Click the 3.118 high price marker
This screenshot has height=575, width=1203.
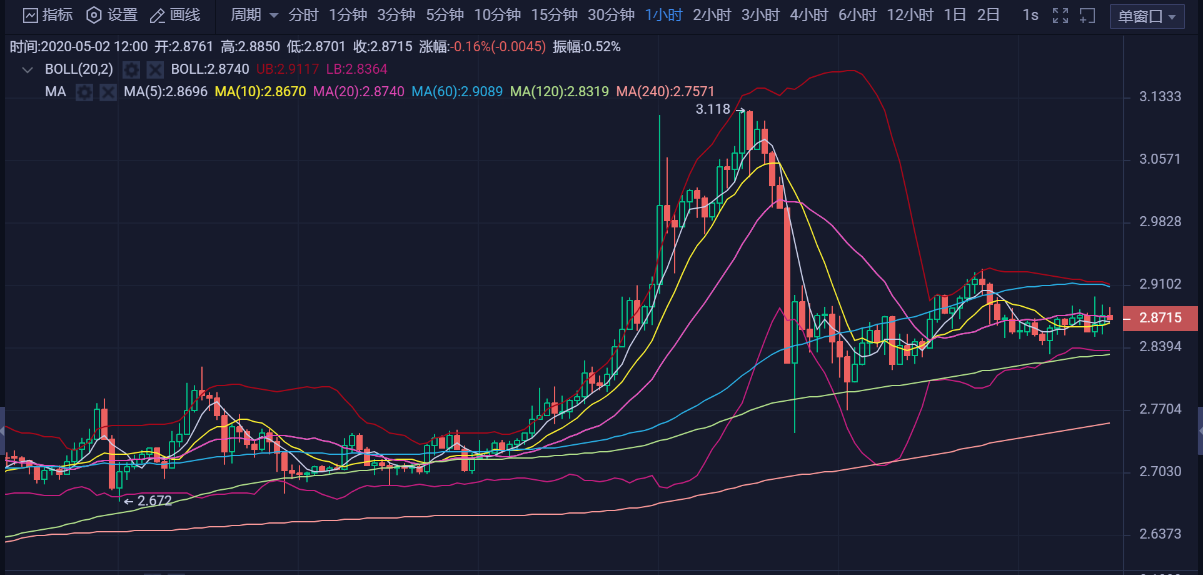[712, 109]
